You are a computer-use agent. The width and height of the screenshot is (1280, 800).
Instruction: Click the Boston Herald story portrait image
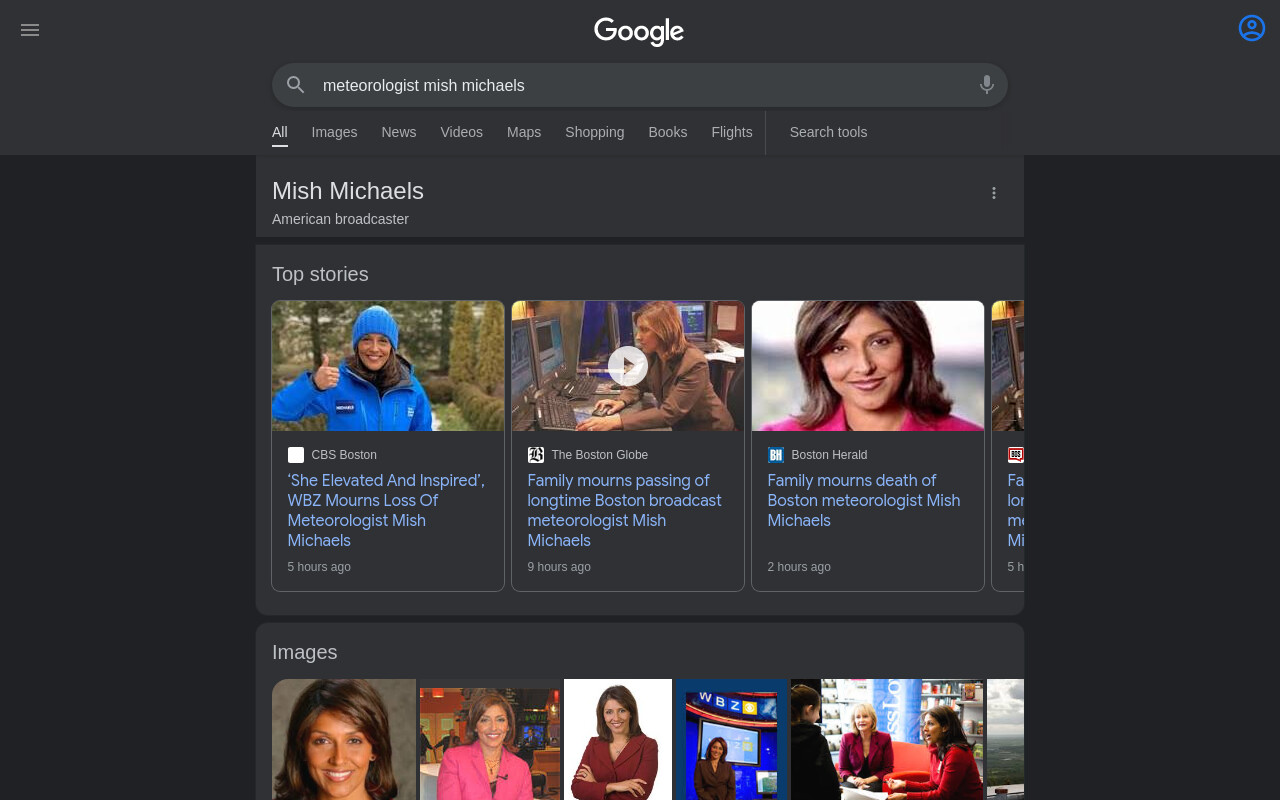pos(868,366)
